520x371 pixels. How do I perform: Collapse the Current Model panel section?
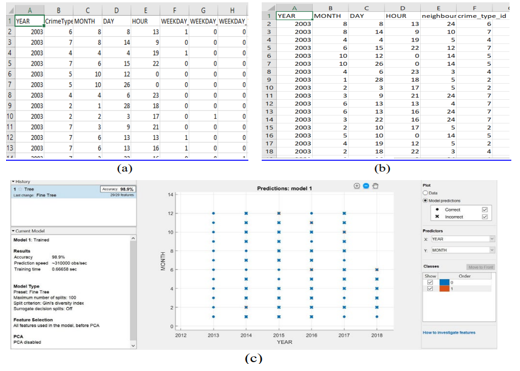click(13, 231)
